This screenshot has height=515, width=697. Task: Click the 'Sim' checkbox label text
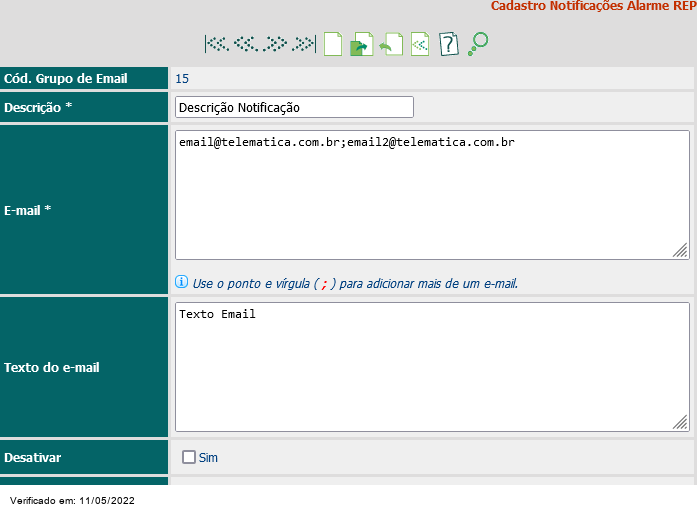click(x=208, y=457)
